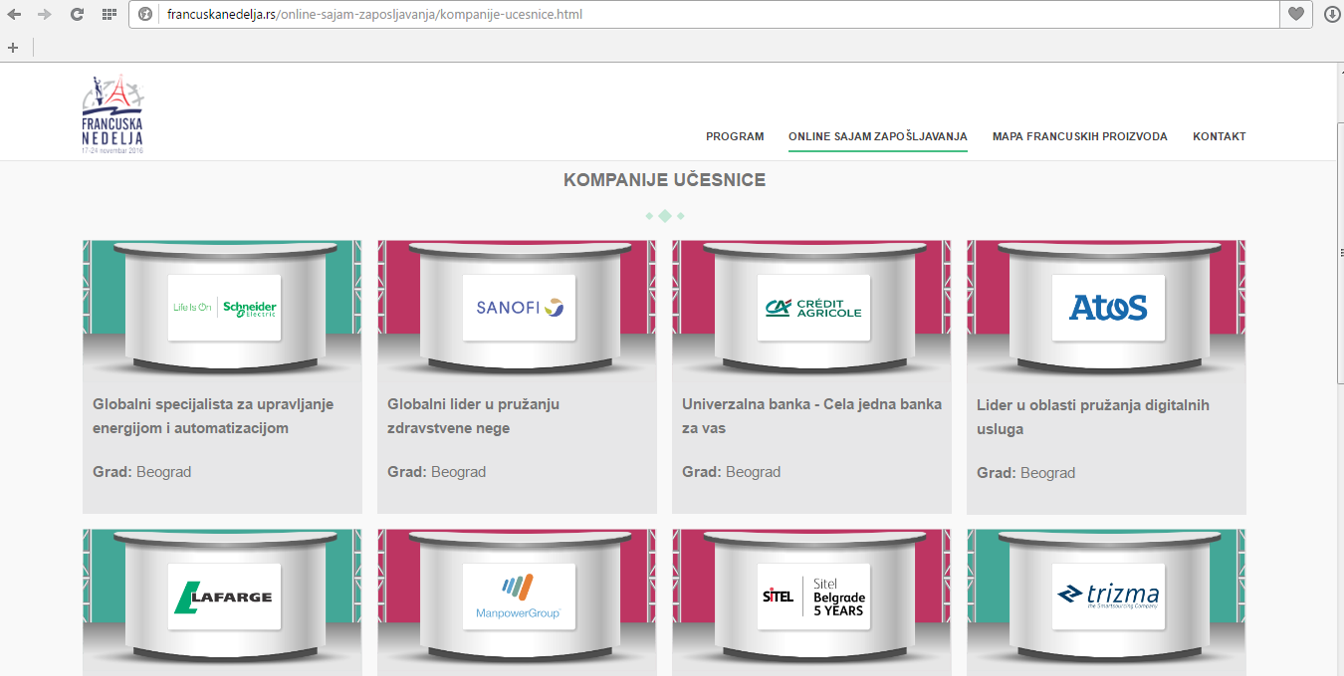Click the address bar URL field

point(700,14)
